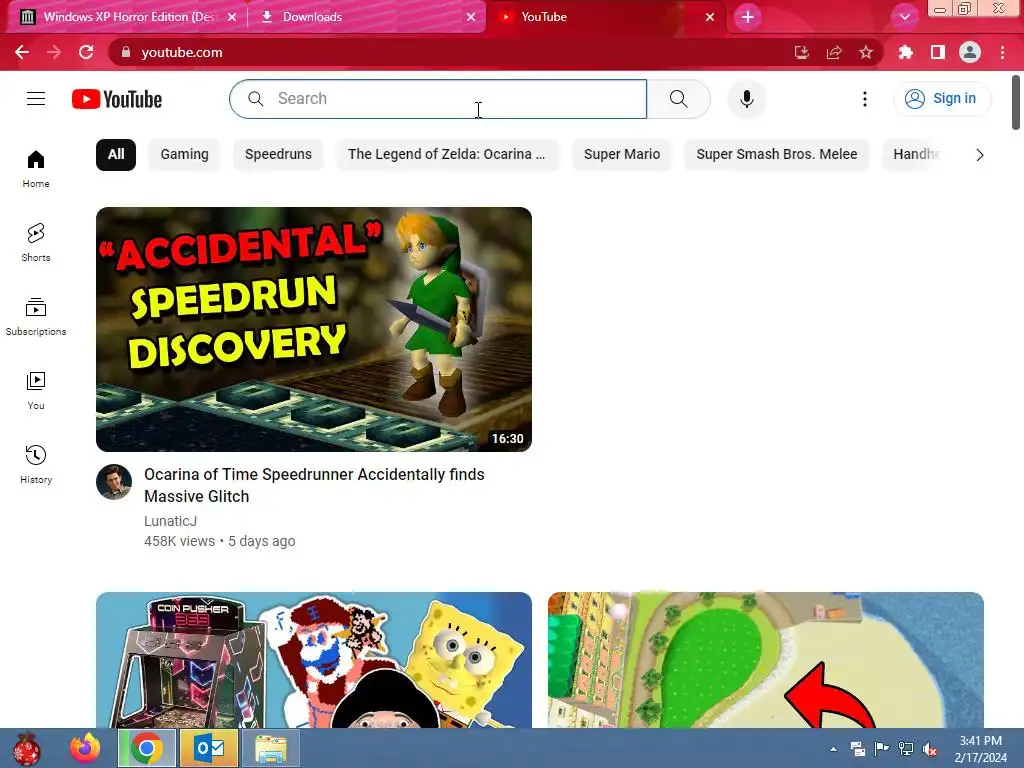Filter by the Gaming chip

click(185, 155)
